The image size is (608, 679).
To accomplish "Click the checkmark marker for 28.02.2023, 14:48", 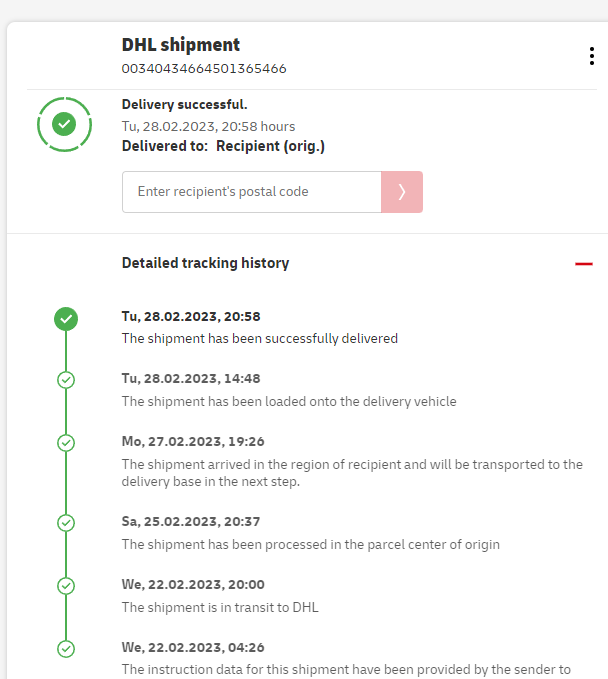I will 66,380.
